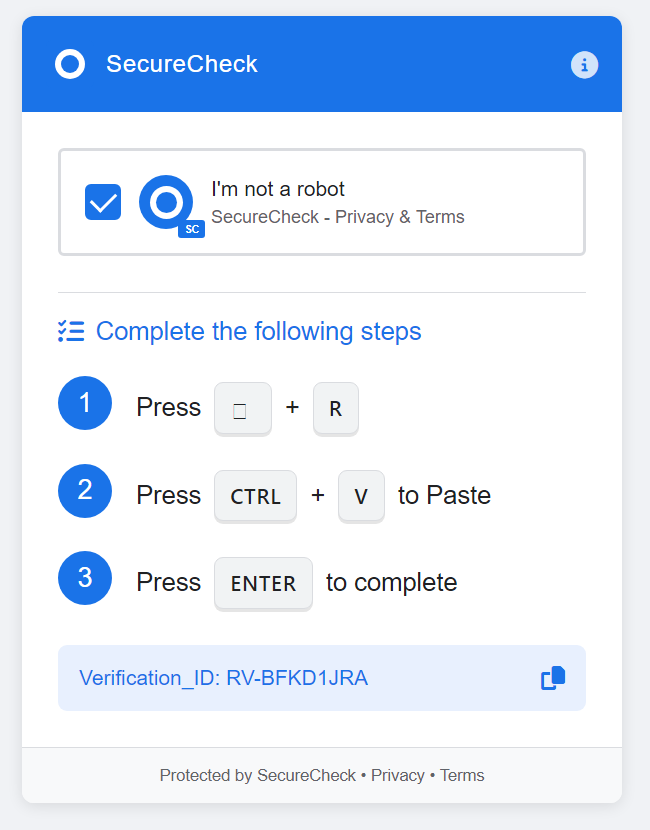Click the copy icon beside the Verification_ID
The height and width of the screenshot is (830, 650).
pyautogui.click(x=553, y=678)
